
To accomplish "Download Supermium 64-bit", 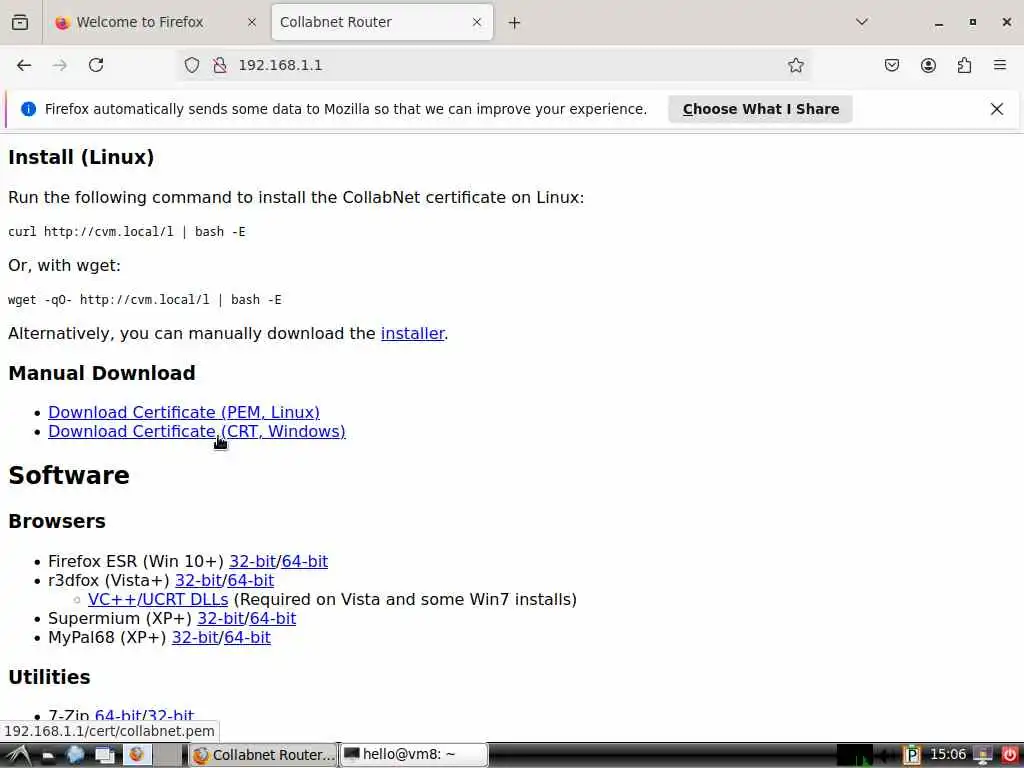I will [273, 618].
